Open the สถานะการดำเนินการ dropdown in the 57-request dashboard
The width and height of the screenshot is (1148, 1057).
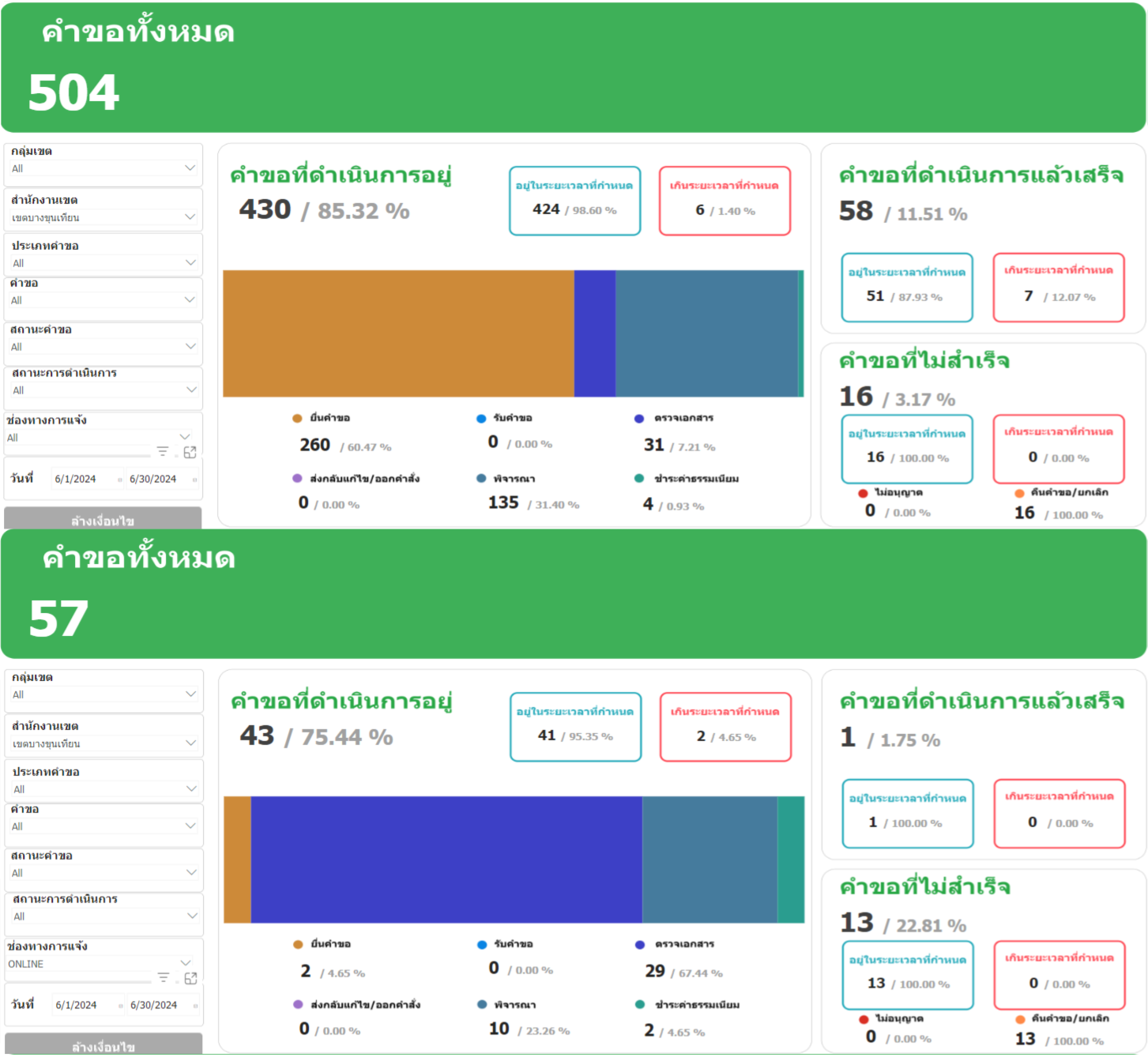[191, 916]
